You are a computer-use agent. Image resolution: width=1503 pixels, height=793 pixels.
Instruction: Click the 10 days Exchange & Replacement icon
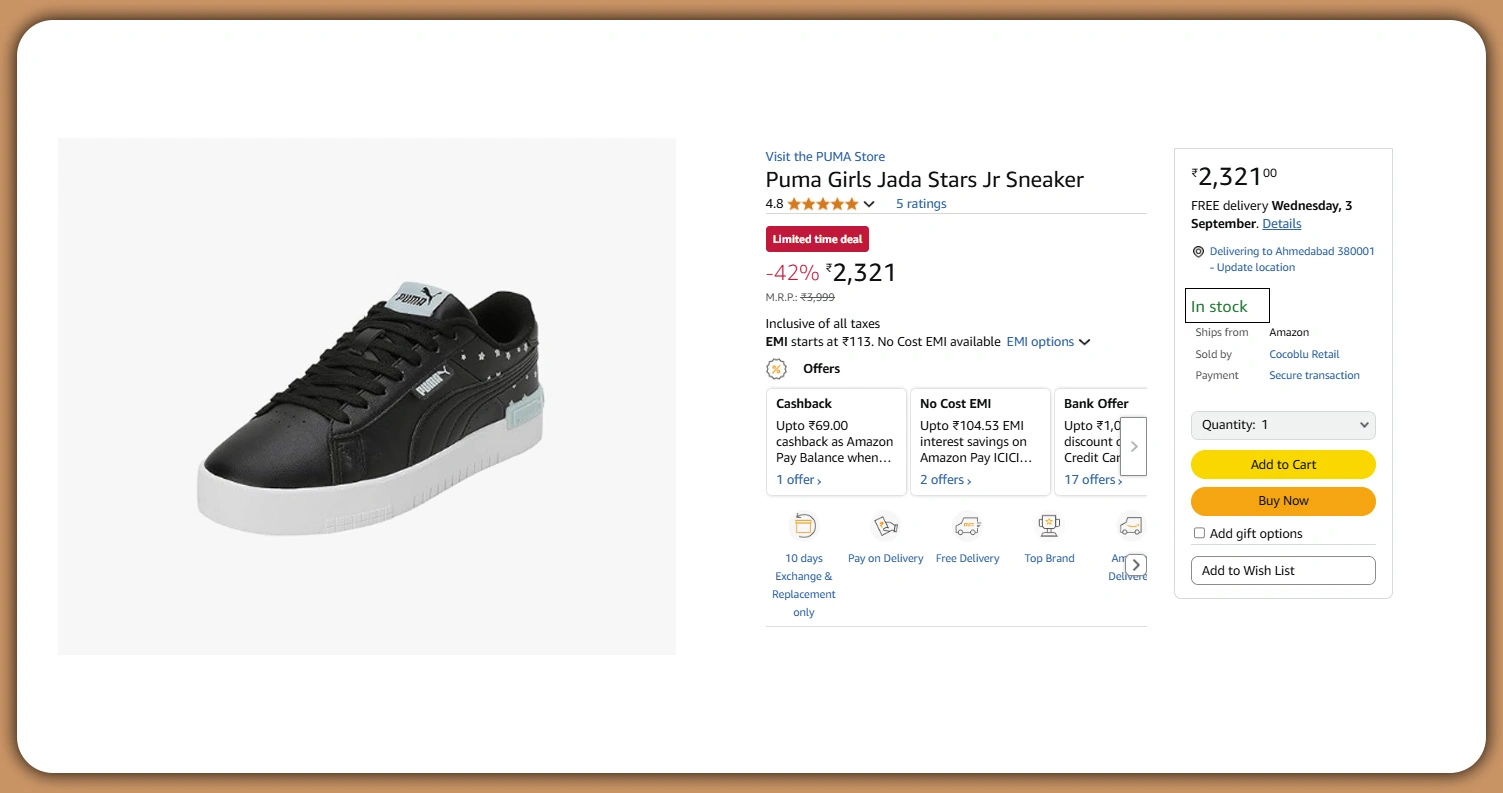coord(804,526)
